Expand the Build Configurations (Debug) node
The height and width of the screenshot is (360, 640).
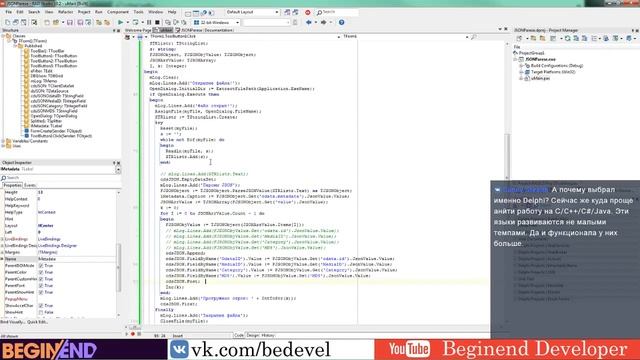click(521, 66)
